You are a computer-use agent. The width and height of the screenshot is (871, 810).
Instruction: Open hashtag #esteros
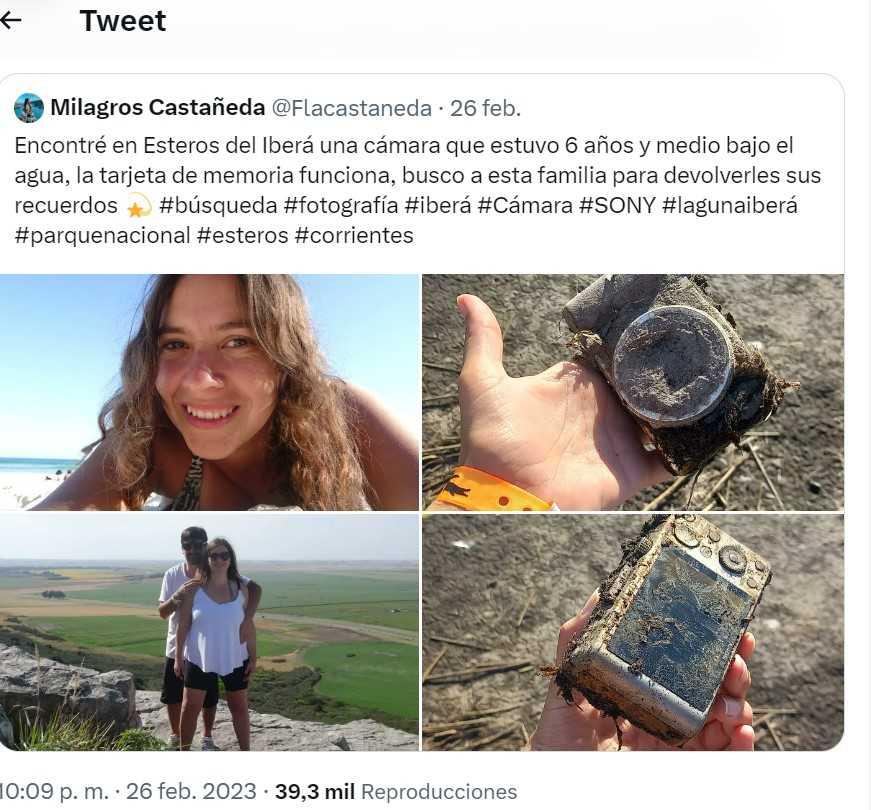point(243,235)
